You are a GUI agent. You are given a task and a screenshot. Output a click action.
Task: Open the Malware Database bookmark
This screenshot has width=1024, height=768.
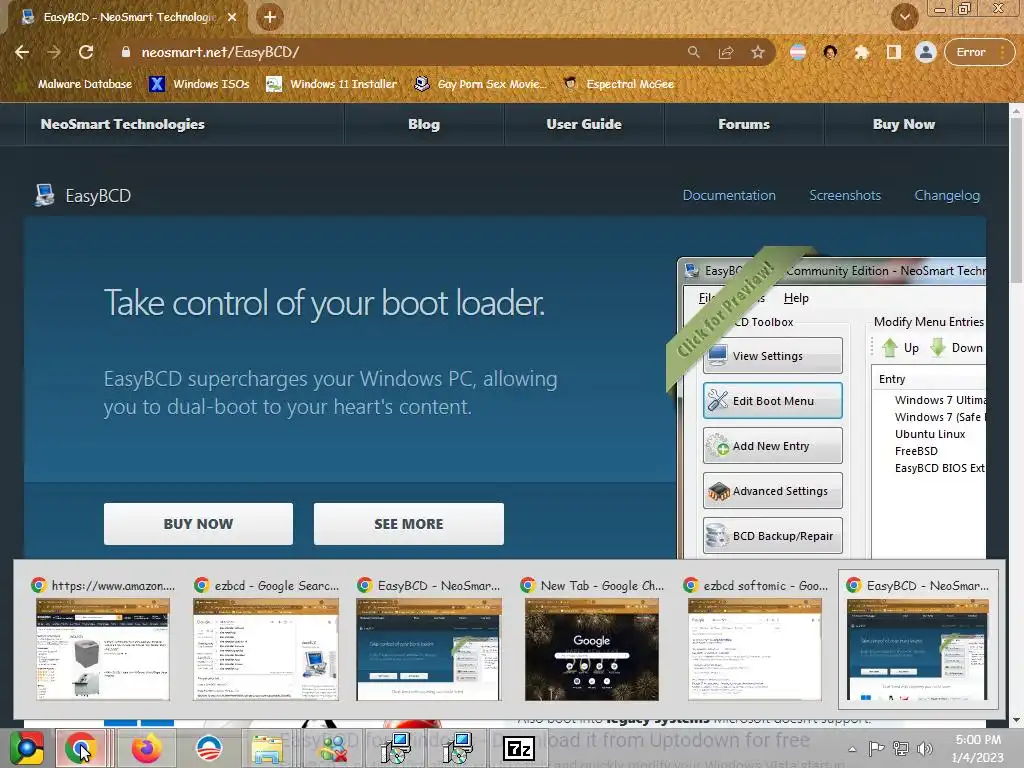click(74, 84)
